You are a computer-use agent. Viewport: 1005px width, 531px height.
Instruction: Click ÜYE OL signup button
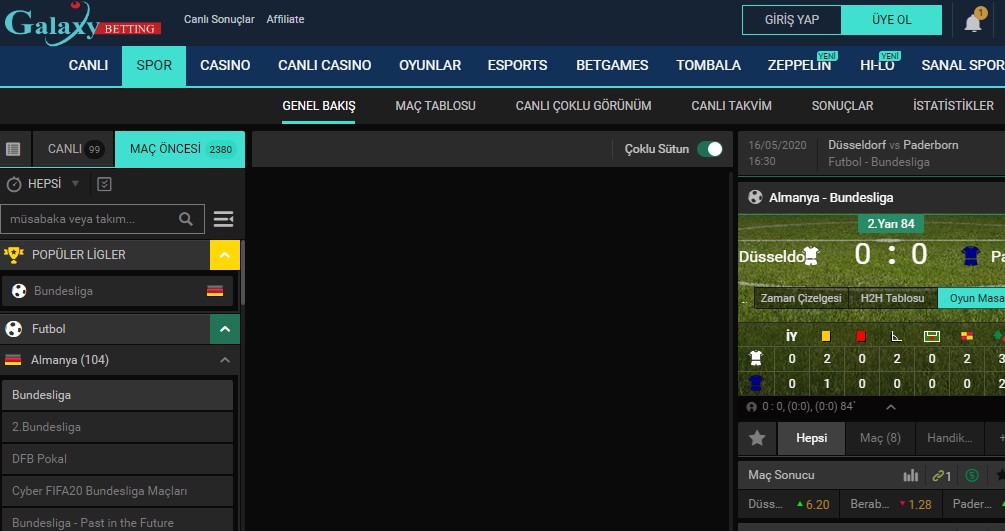(892, 20)
